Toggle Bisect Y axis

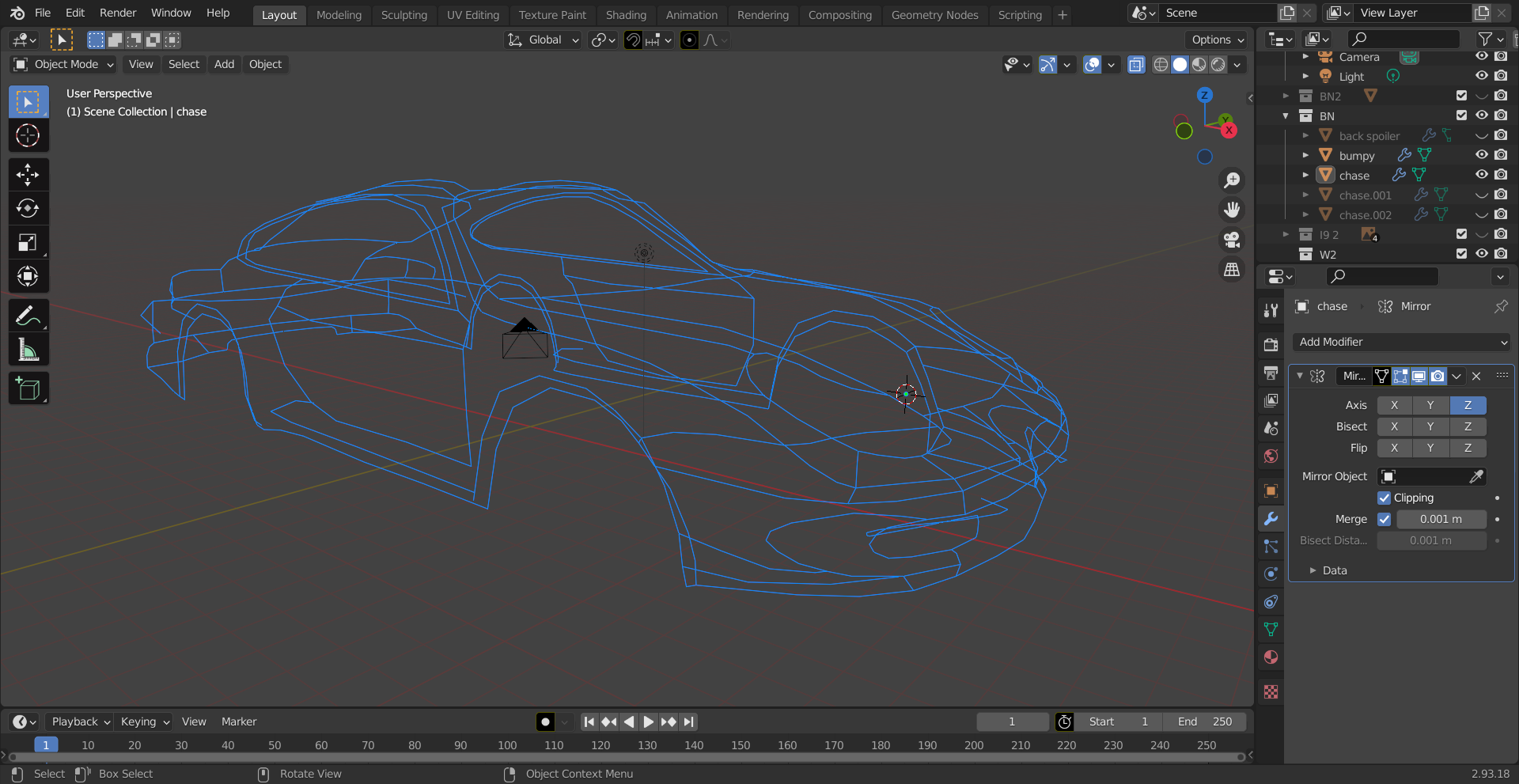click(1430, 426)
